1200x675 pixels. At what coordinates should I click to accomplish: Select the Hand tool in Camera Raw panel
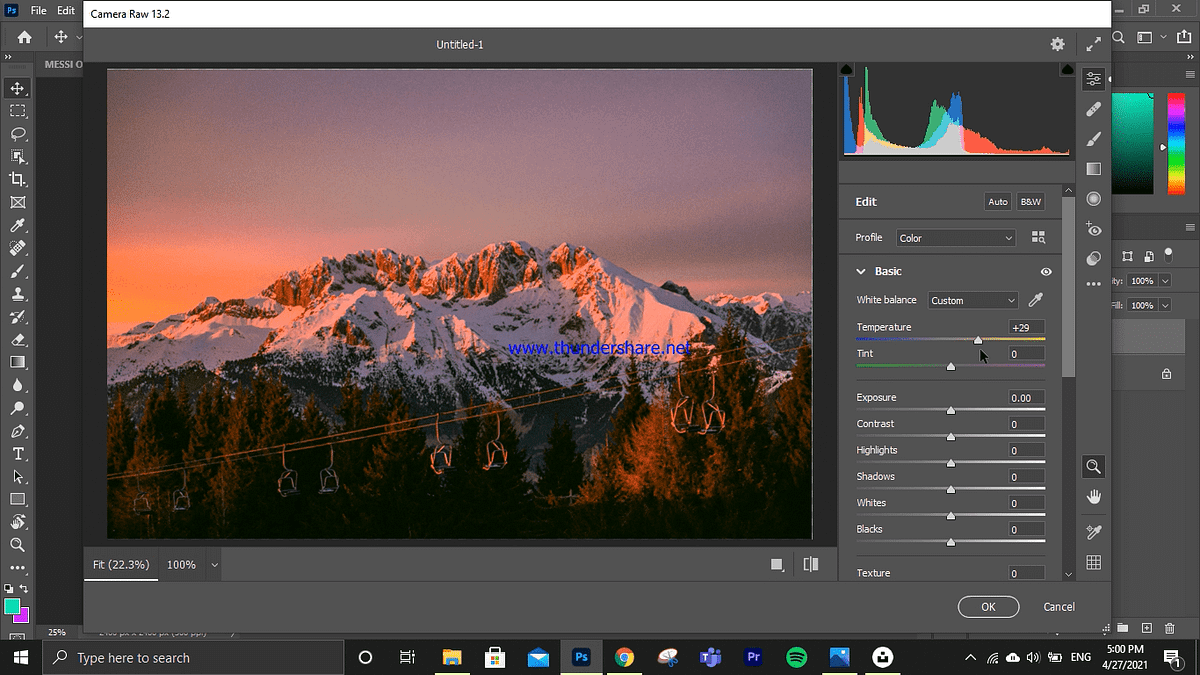[1093, 495]
